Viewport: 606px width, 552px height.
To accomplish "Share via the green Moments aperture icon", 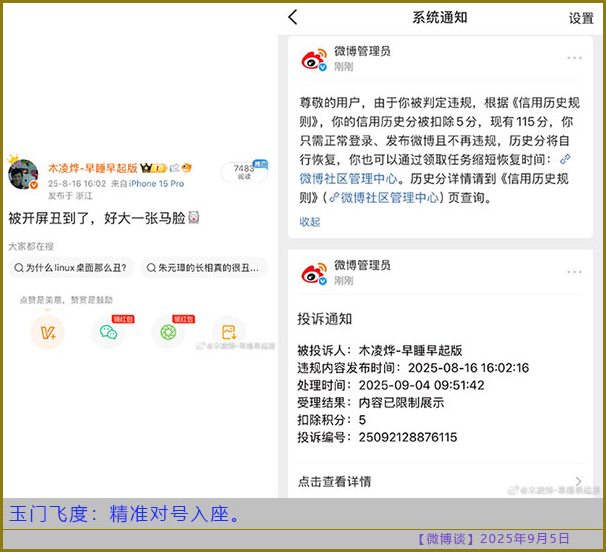I will [x=168, y=332].
